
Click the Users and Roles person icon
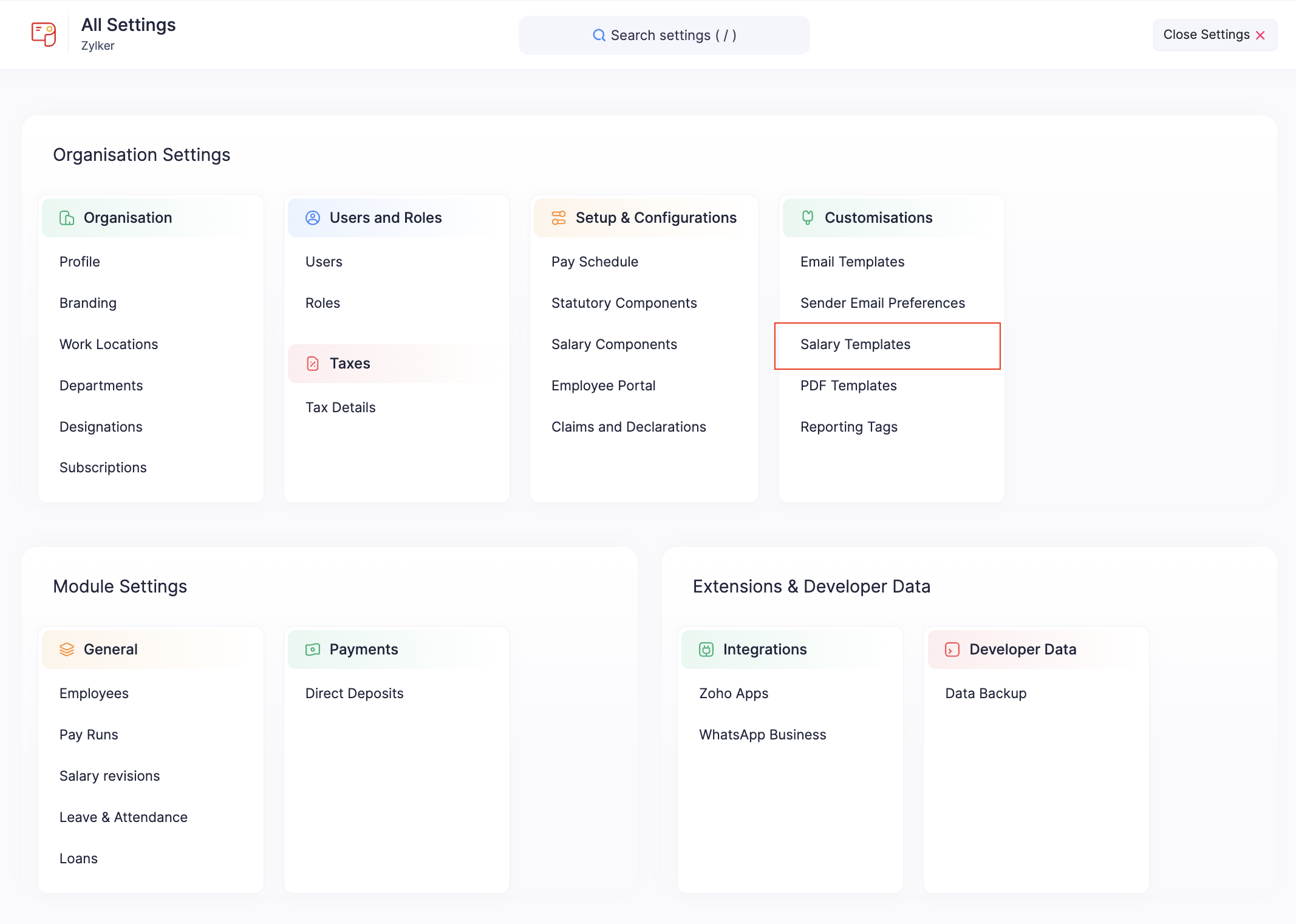click(313, 218)
